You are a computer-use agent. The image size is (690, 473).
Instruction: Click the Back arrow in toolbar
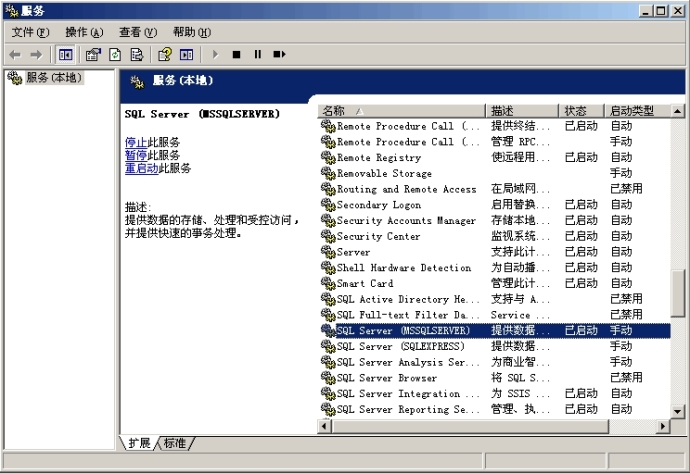15,55
